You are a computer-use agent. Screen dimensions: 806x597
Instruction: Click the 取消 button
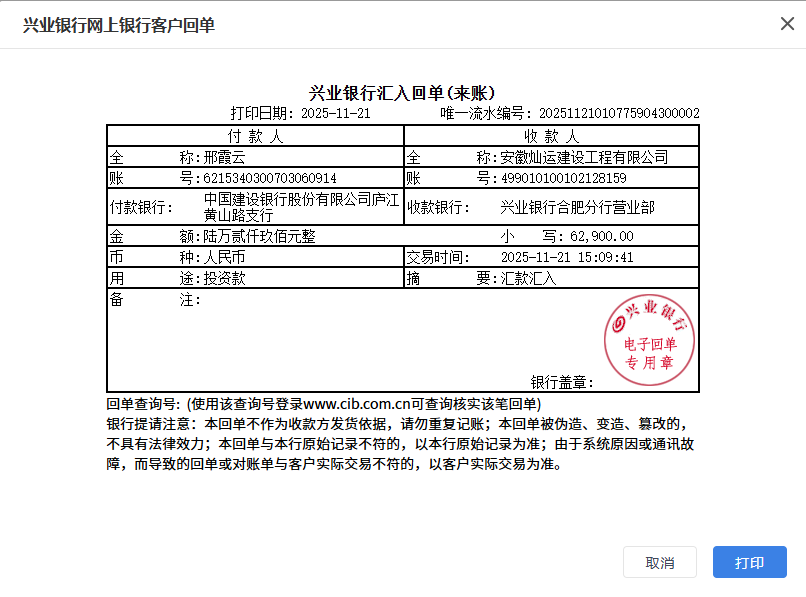coord(659,562)
